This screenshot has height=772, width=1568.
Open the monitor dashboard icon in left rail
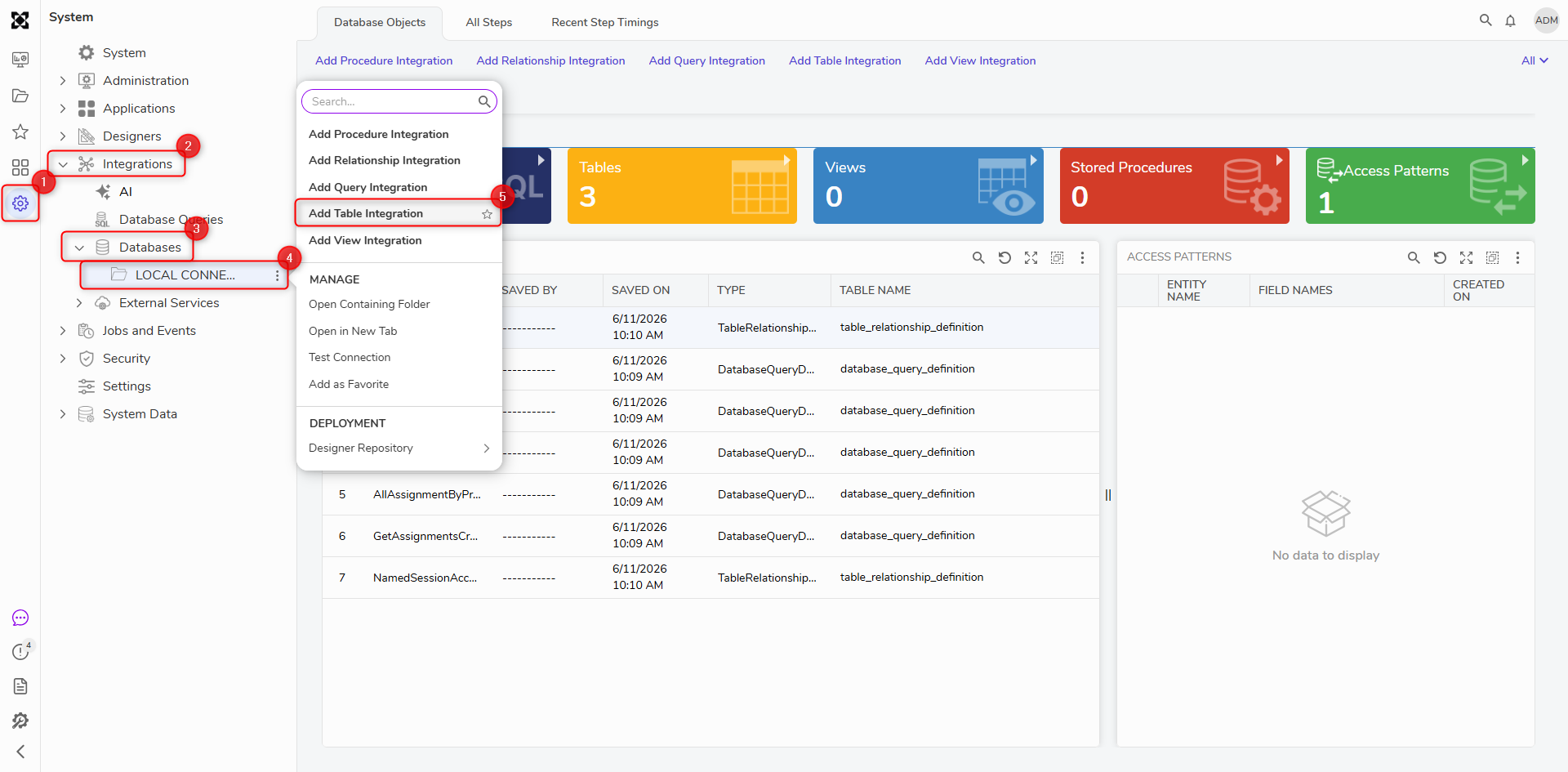click(x=20, y=60)
